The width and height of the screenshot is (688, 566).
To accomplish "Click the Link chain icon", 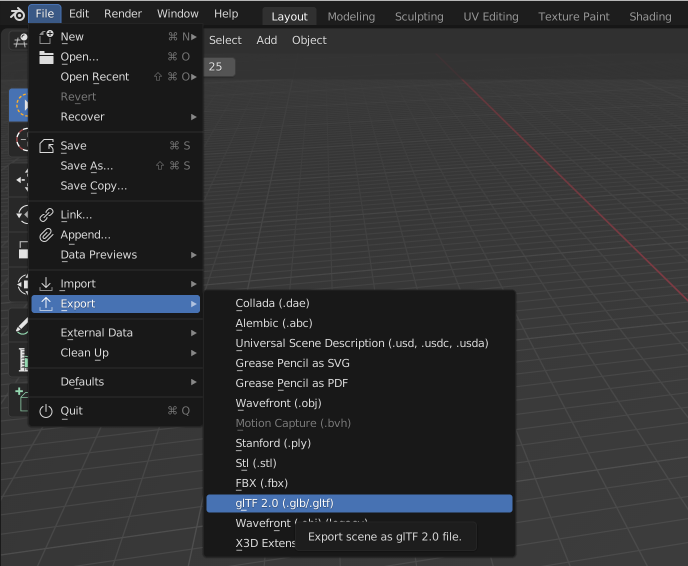I will (x=46, y=215).
